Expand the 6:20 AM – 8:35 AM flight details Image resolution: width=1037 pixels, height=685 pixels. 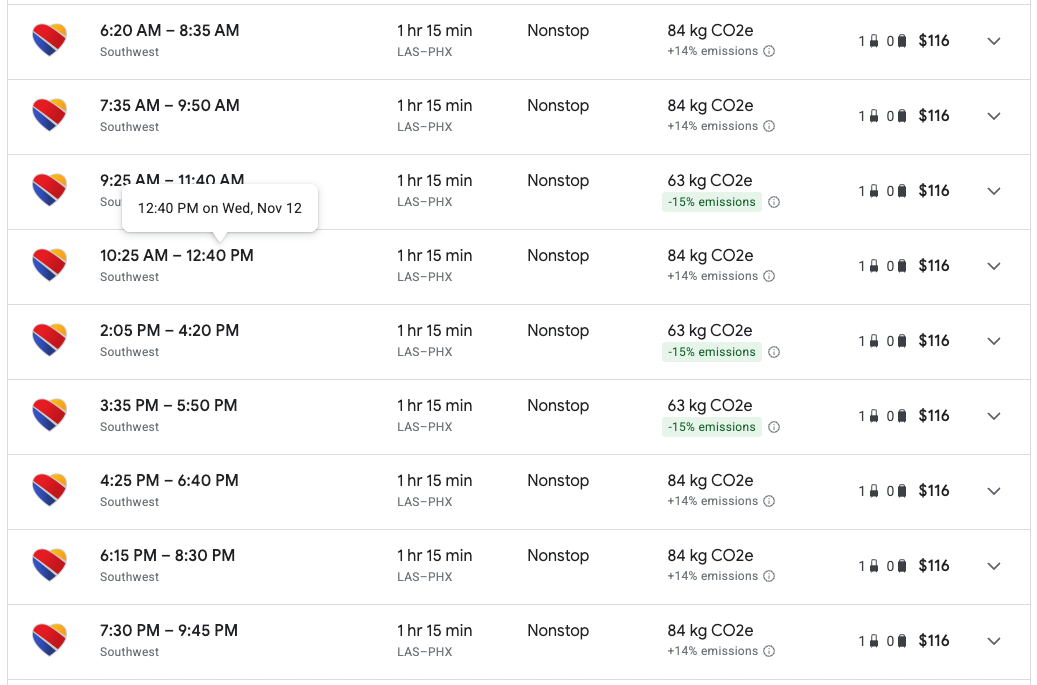tap(993, 41)
